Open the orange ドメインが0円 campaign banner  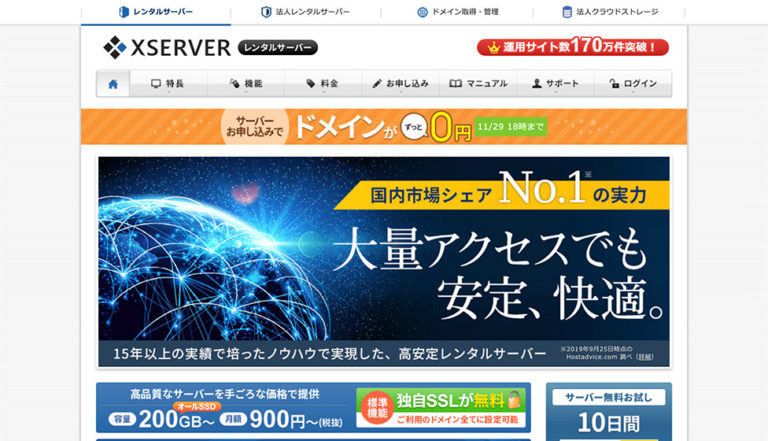pos(384,126)
